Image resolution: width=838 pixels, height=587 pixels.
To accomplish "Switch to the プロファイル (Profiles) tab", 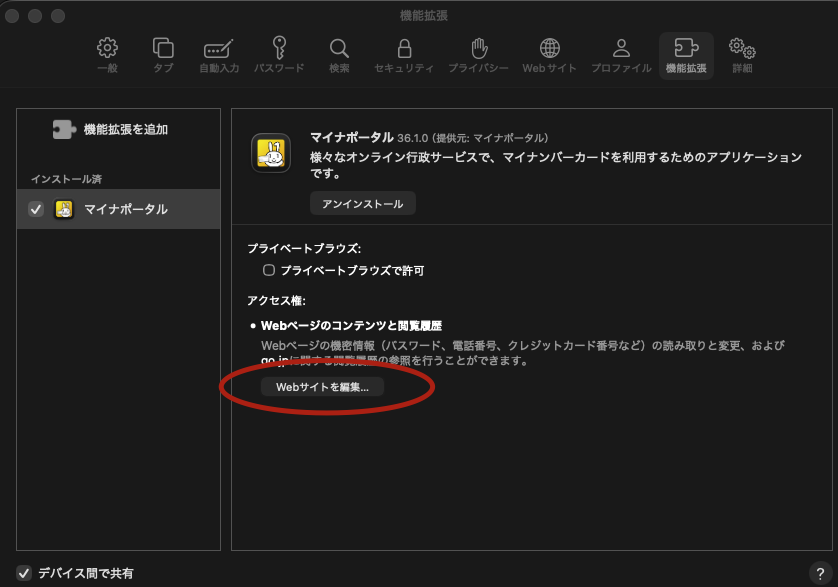I will 621,56.
